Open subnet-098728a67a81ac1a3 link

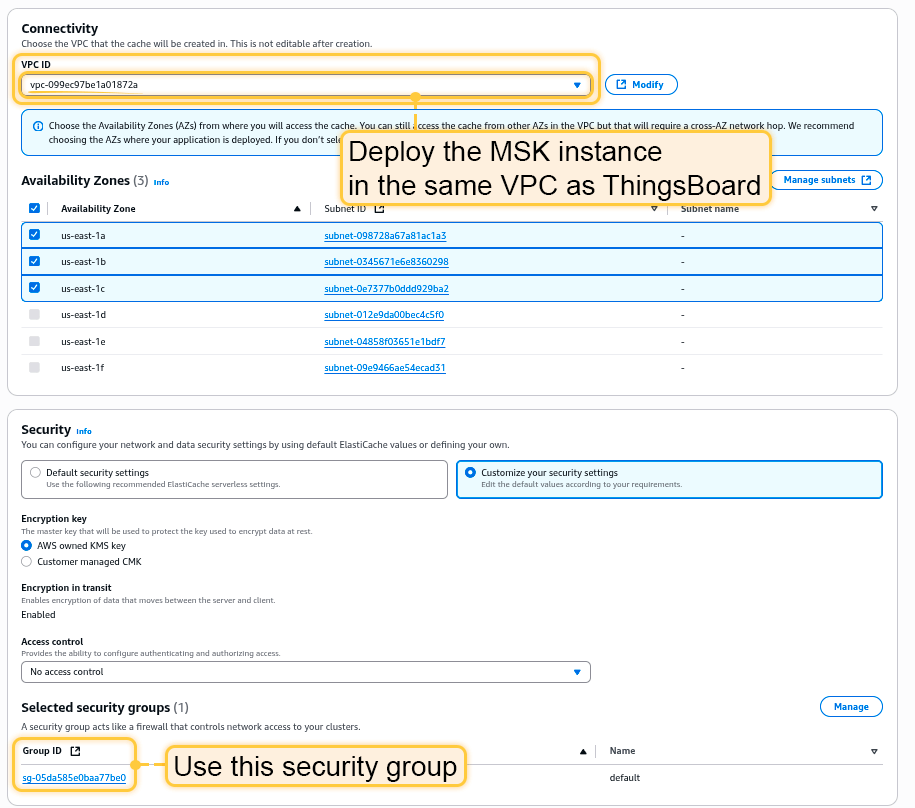pyautogui.click(x=385, y=236)
